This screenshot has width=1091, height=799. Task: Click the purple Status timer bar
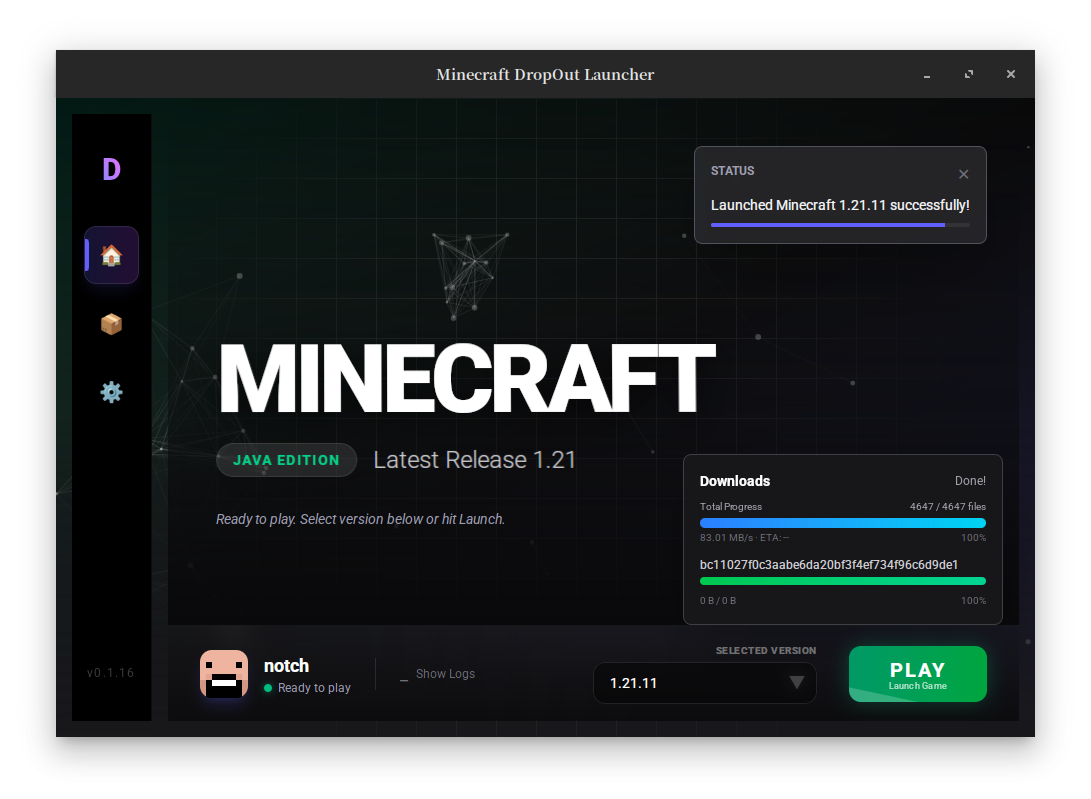[828, 225]
